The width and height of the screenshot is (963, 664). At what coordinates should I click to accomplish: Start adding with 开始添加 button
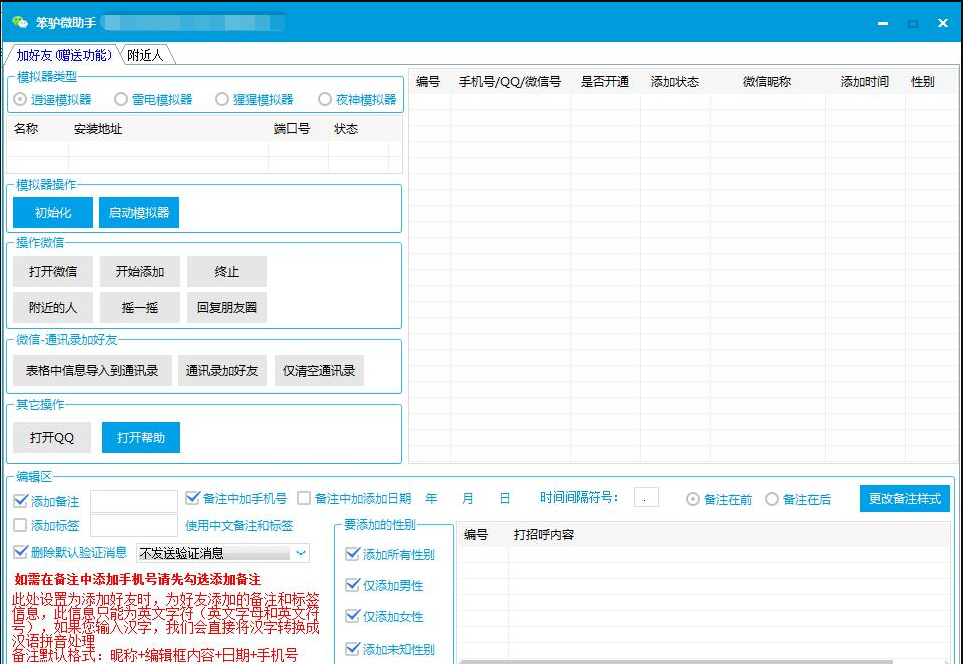click(140, 271)
